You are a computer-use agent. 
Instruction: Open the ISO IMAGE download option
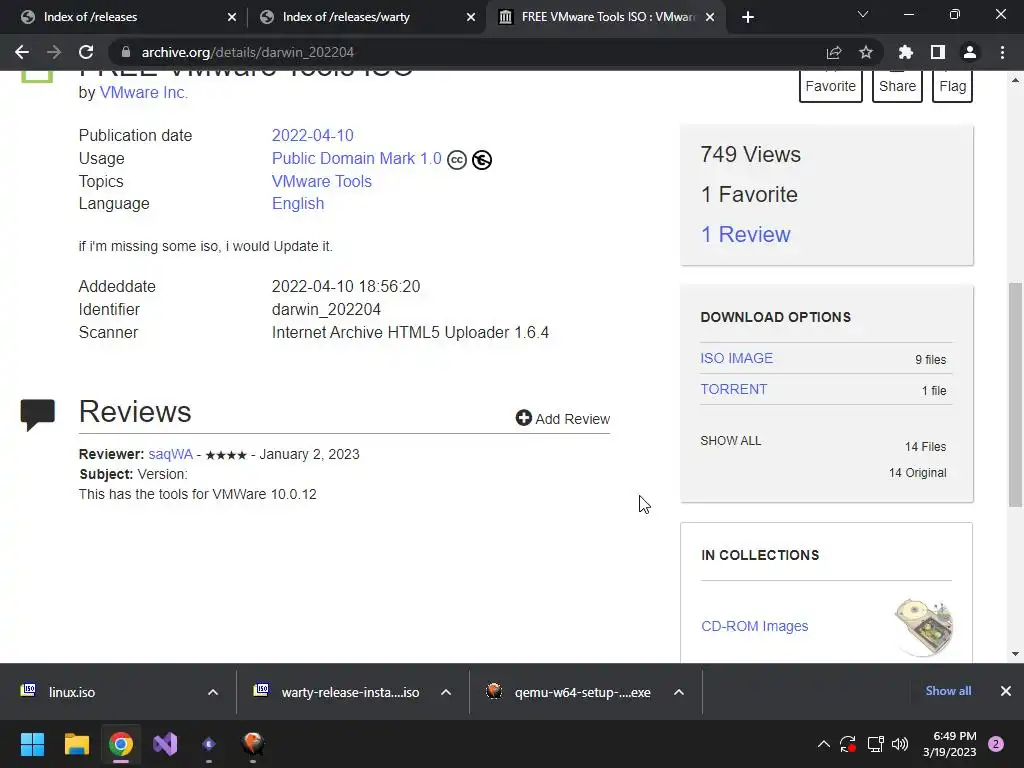(737, 358)
